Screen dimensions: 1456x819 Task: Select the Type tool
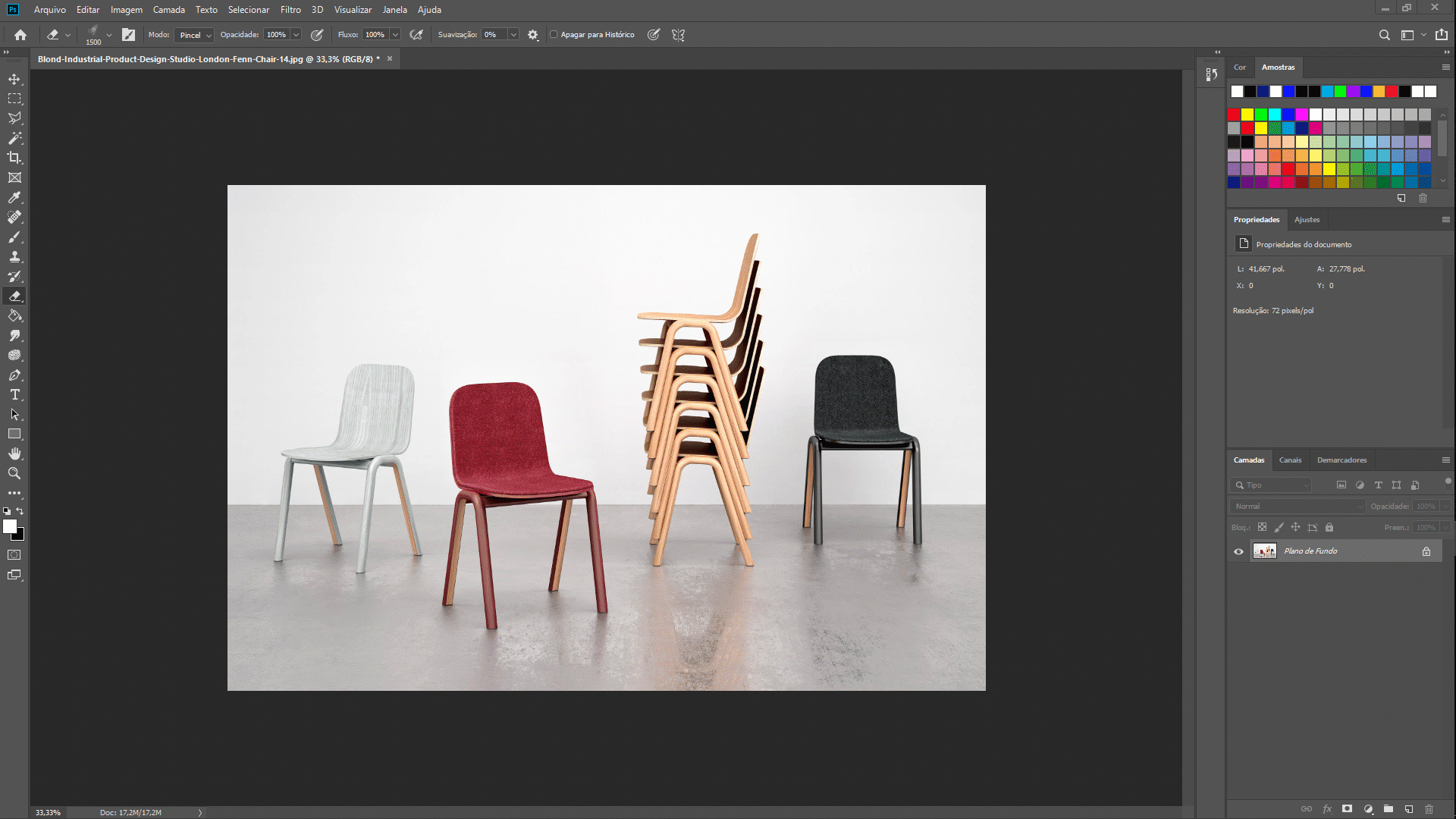(14, 394)
